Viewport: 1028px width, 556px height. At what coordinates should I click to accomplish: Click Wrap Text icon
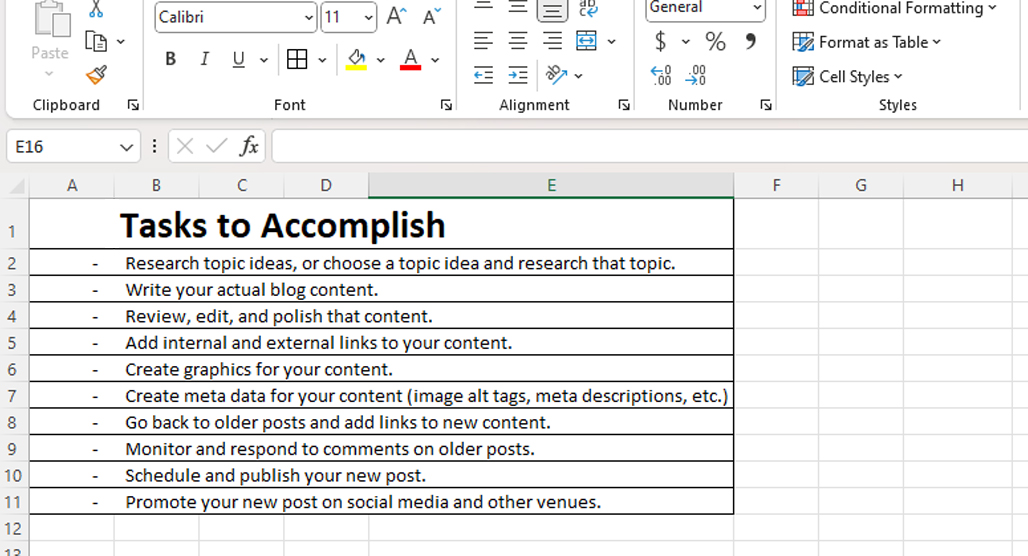(x=588, y=9)
